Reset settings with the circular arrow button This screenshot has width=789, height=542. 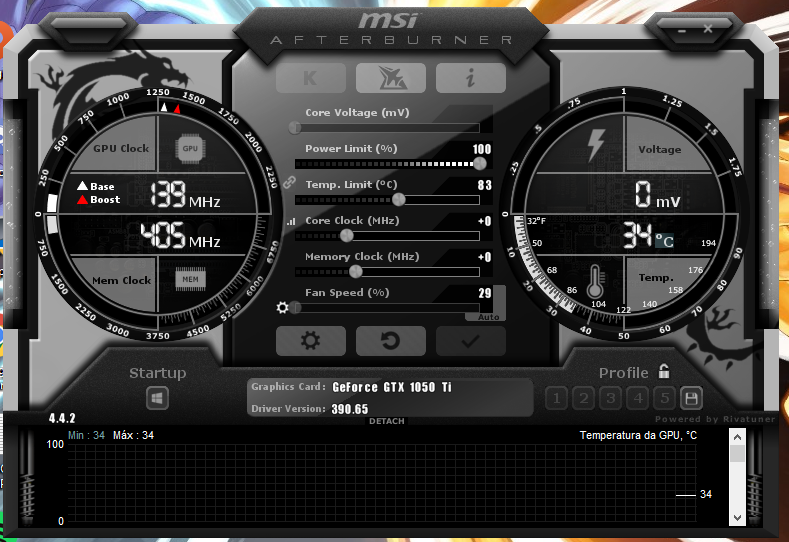point(390,341)
